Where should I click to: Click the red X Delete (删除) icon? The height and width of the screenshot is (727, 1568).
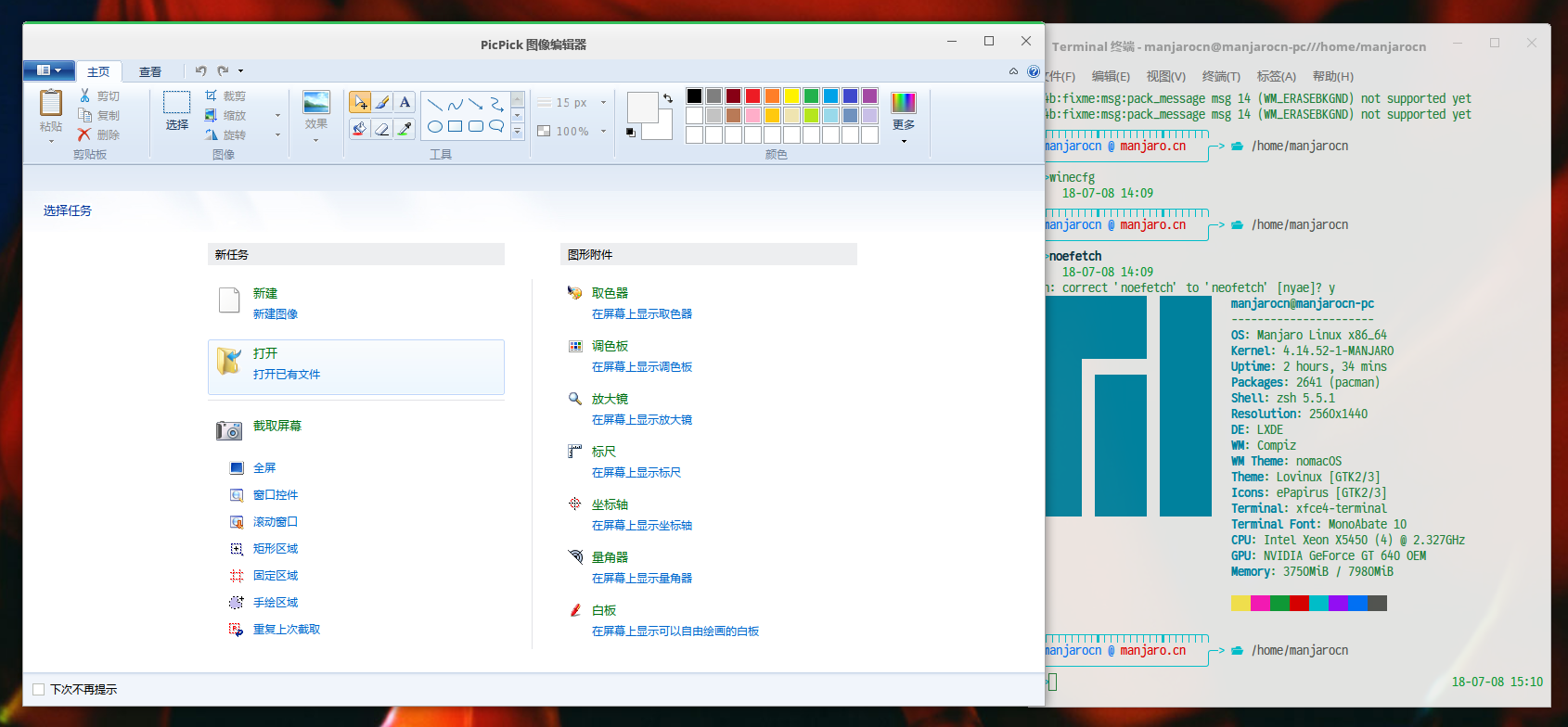(x=85, y=134)
